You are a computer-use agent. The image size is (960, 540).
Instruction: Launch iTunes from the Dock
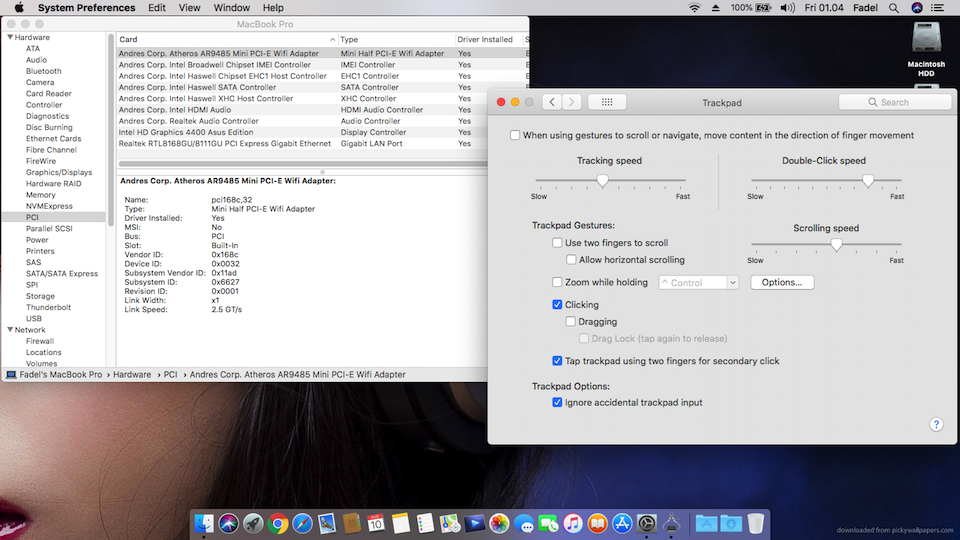pos(572,524)
